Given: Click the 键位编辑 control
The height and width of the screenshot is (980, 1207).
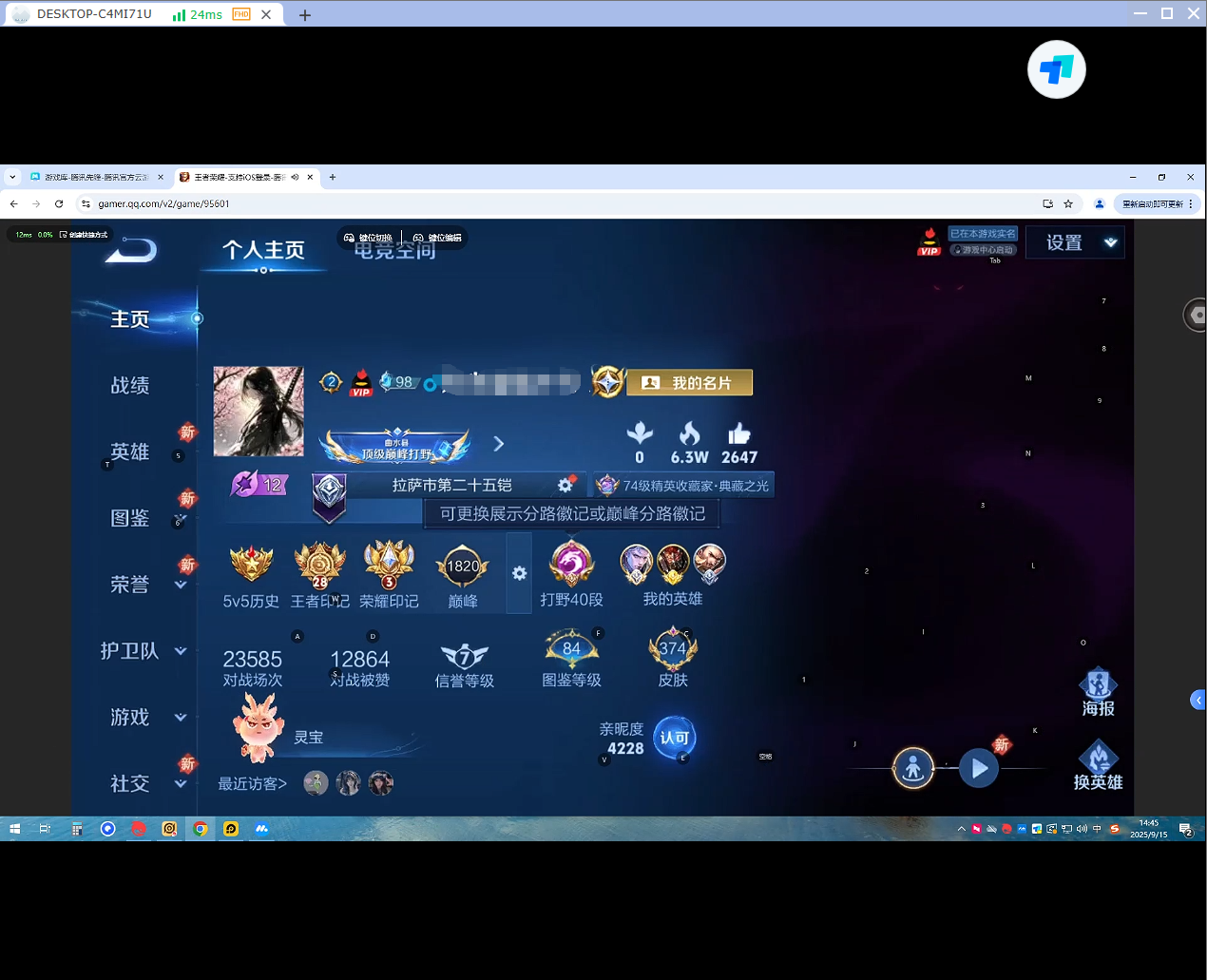Looking at the screenshot, I should point(437,238).
